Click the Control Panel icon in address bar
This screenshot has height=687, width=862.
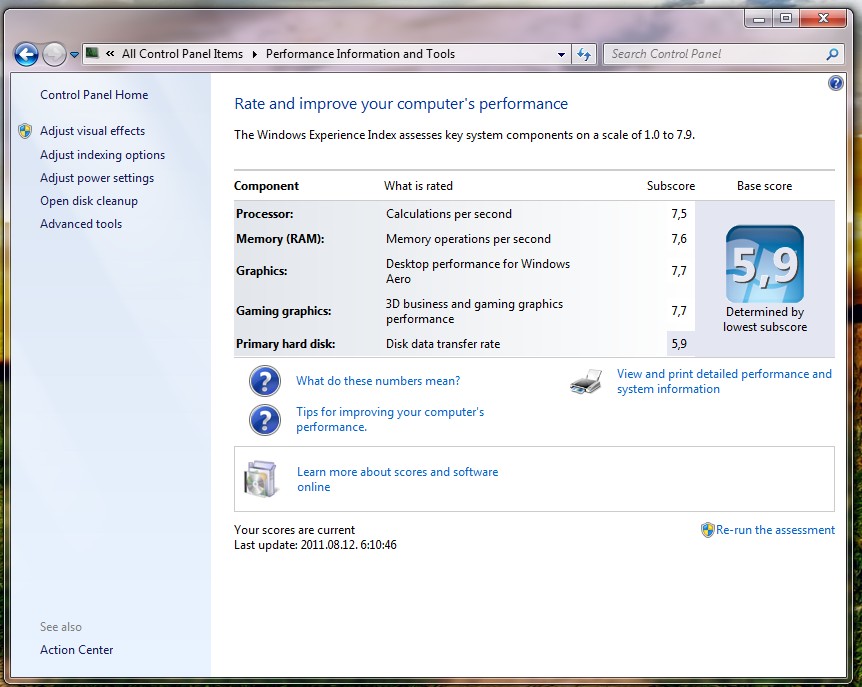tap(92, 53)
